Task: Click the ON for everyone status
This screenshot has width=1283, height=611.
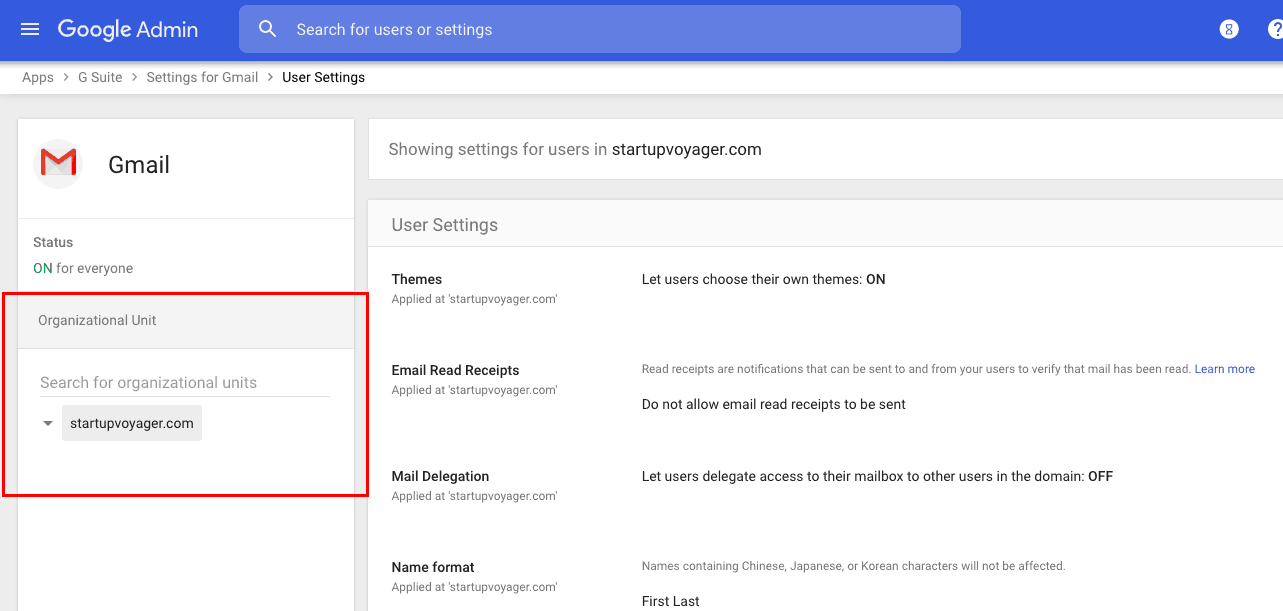Action: [83, 268]
